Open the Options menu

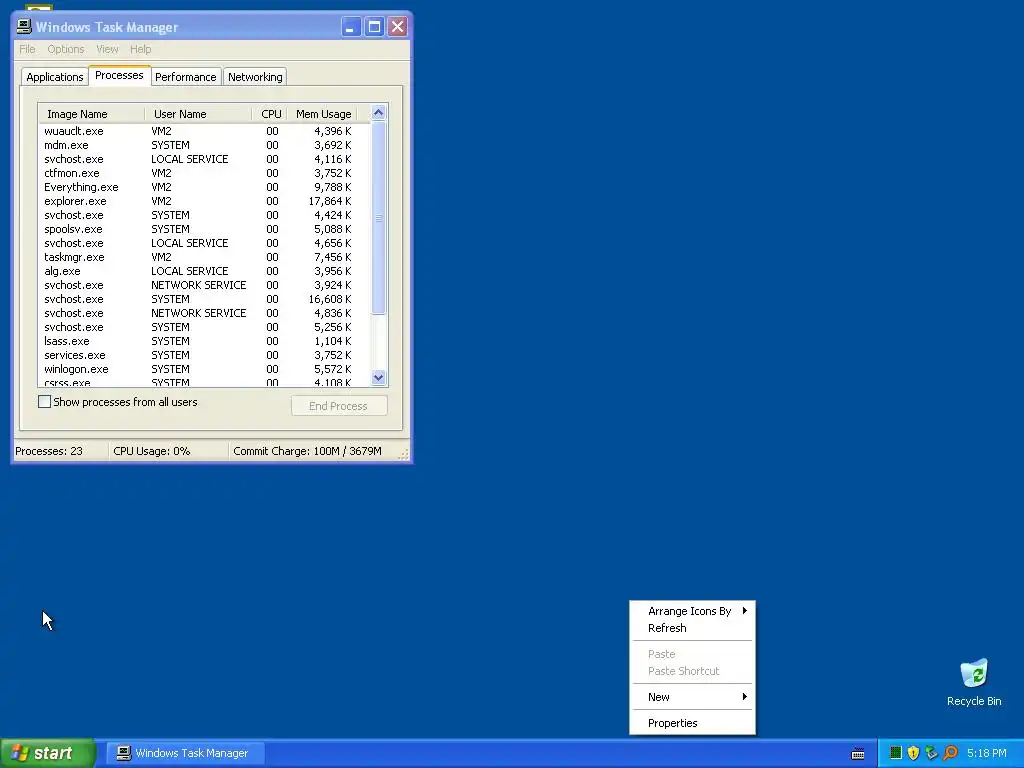click(x=65, y=49)
